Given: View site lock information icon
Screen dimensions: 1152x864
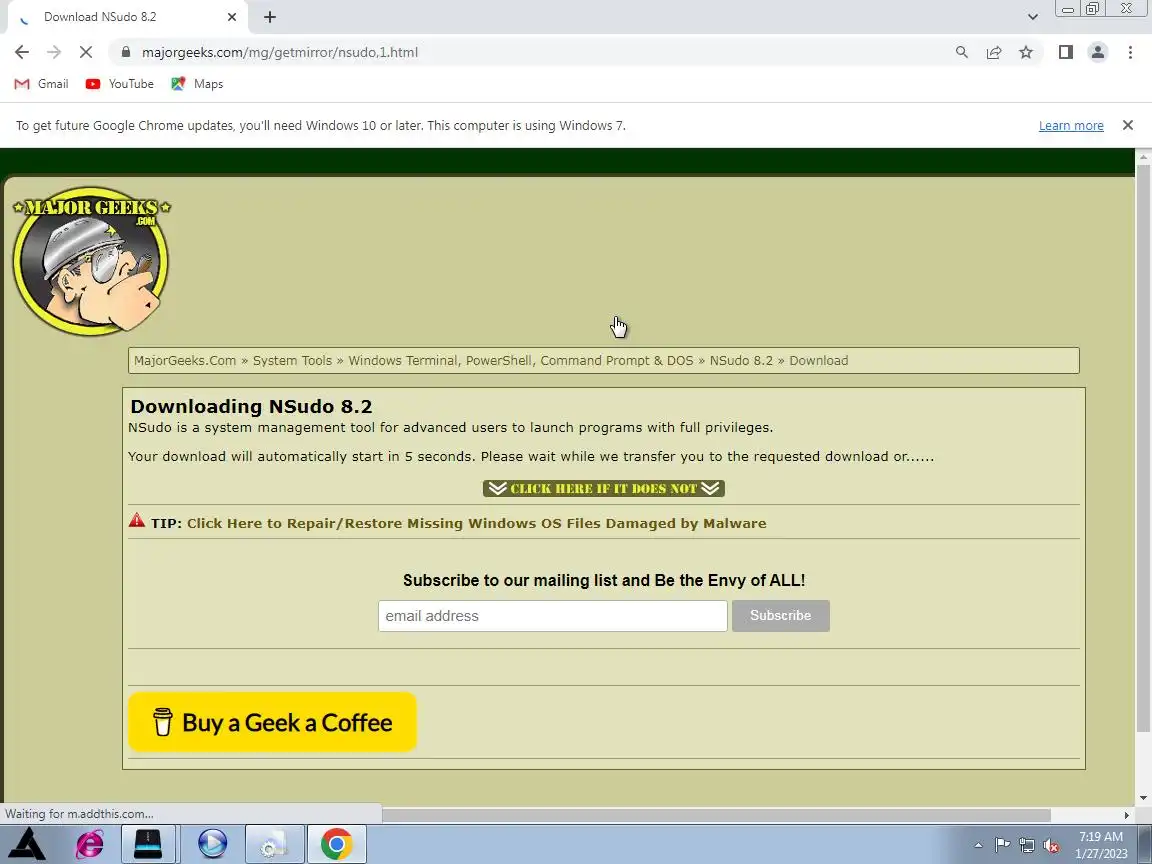Looking at the screenshot, I should (126, 52).
